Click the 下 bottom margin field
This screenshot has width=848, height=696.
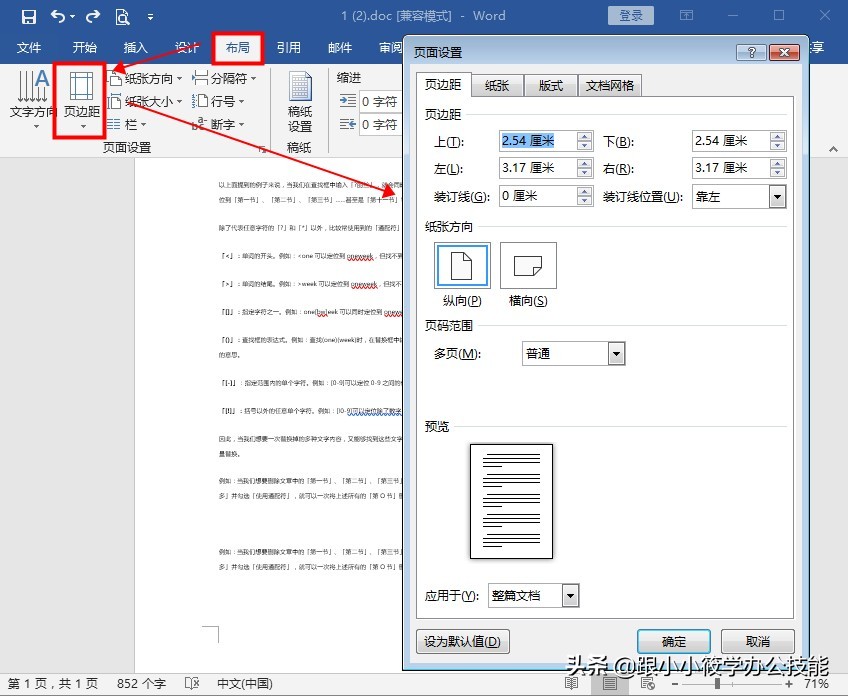(731, 141)
